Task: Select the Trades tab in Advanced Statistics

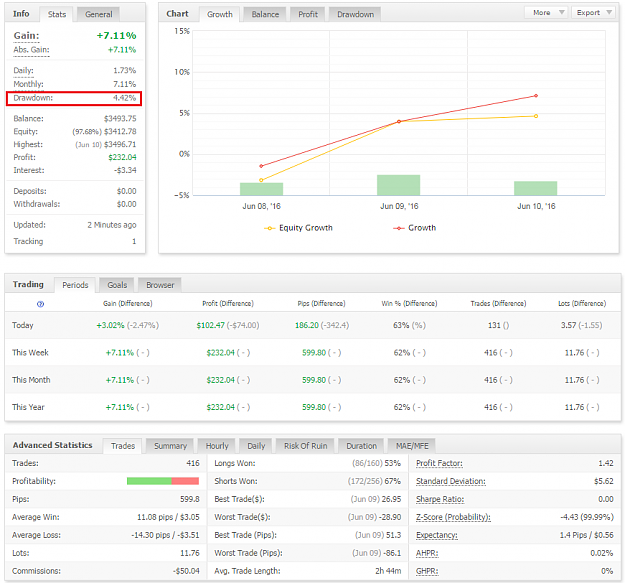Action: coord(123,446)
